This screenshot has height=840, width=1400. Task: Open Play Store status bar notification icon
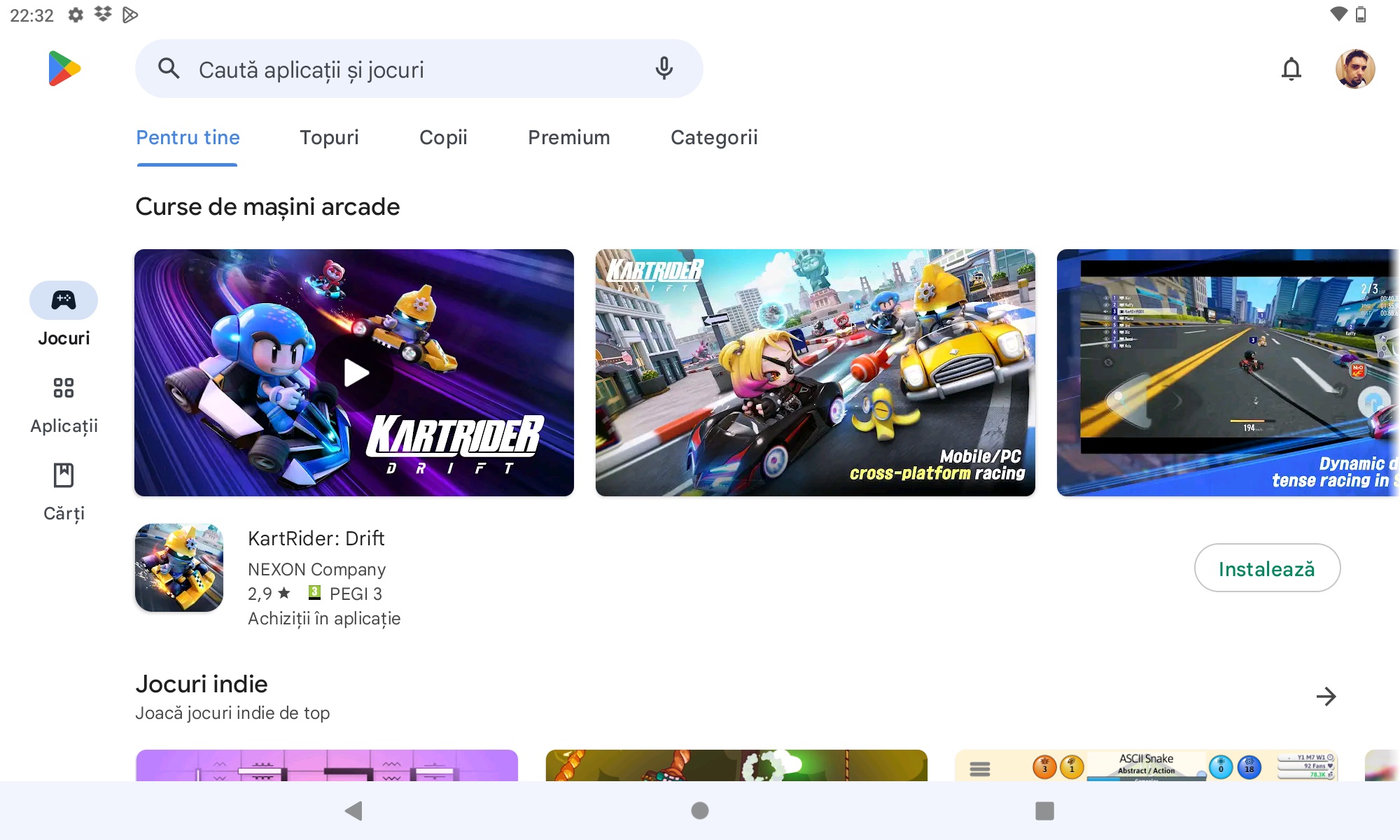coord(130,15)
